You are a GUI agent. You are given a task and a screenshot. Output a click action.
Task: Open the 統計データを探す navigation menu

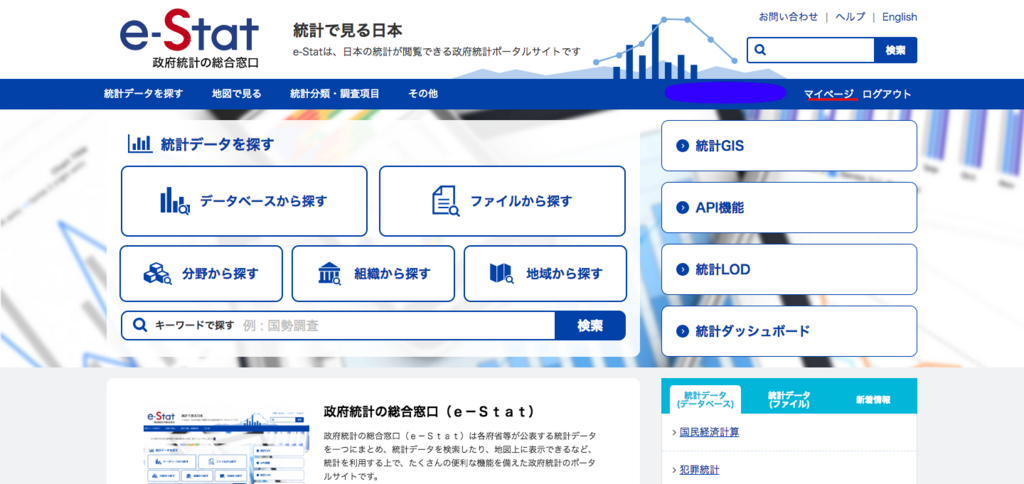(144, 94)
